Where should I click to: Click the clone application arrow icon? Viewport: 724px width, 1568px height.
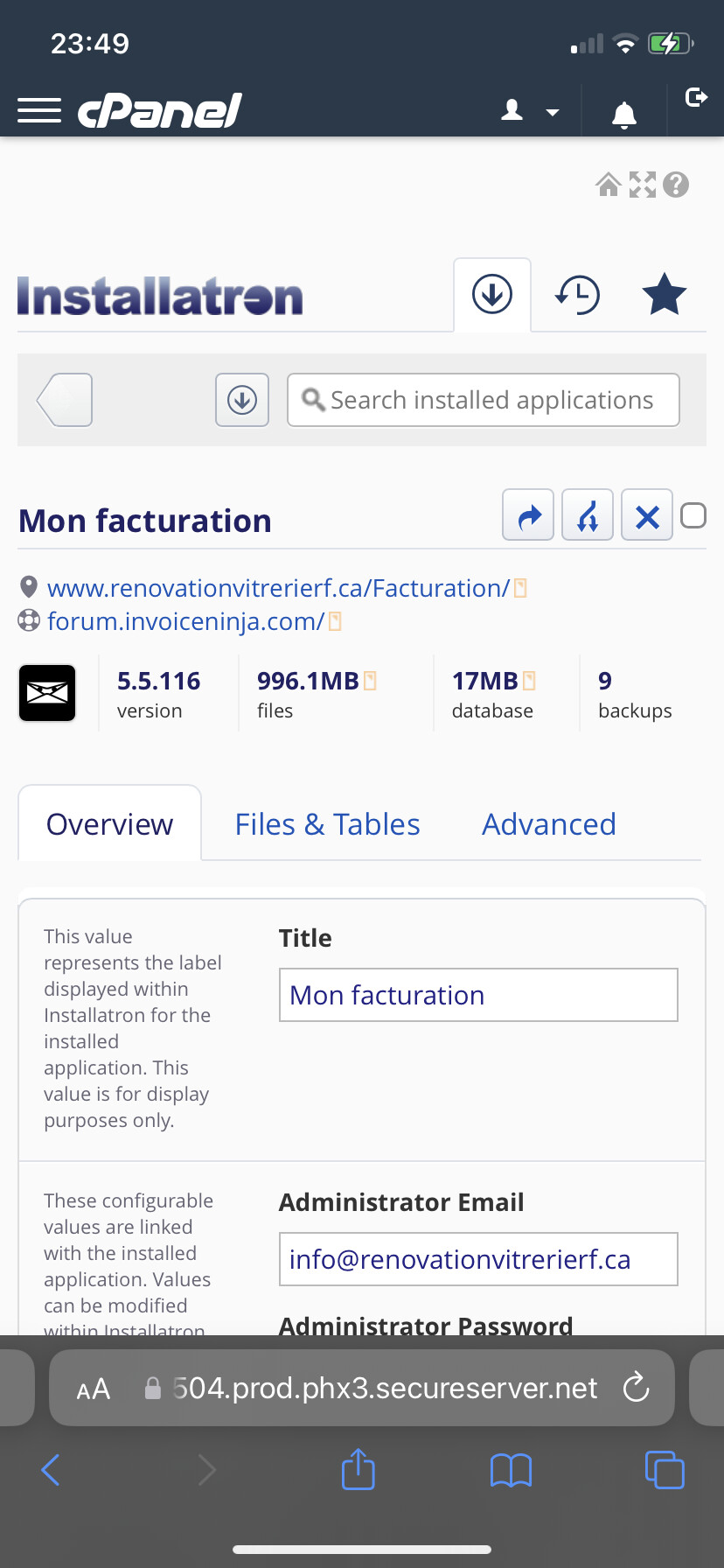[528, 515]
